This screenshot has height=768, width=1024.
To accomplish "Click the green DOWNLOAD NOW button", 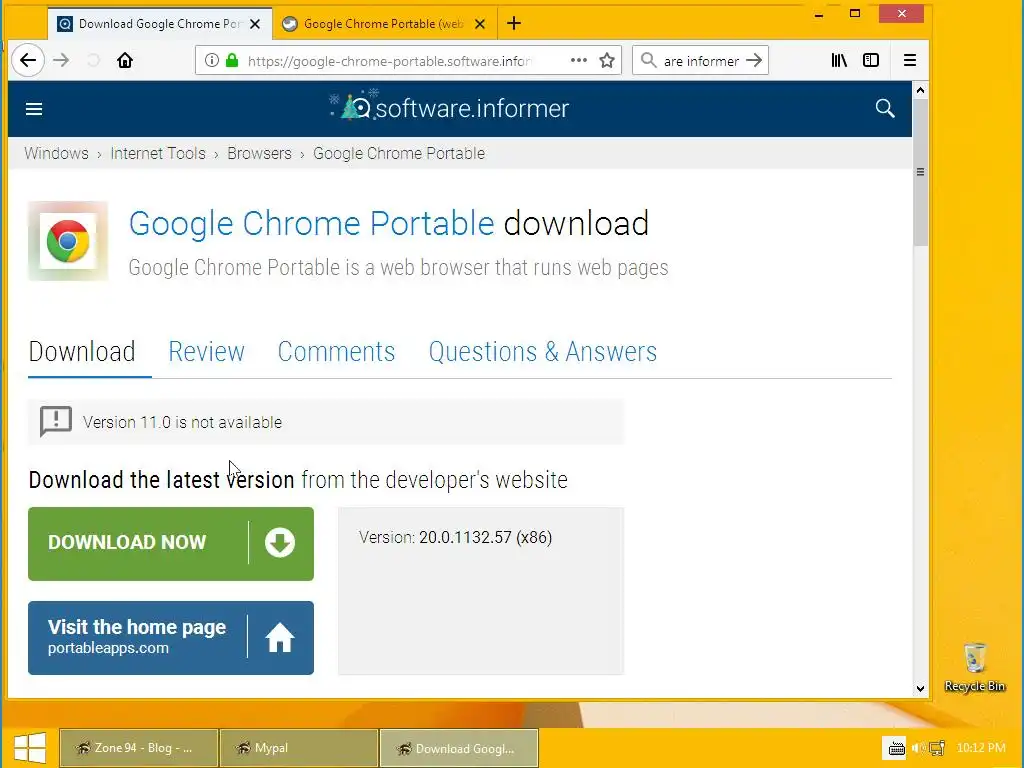I will click(171, 543).
